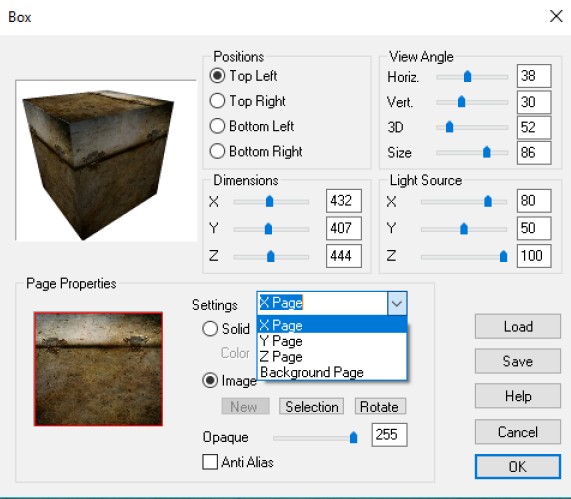
Task: Click the Horiz. view angle slider
Action: pos(472,77)
